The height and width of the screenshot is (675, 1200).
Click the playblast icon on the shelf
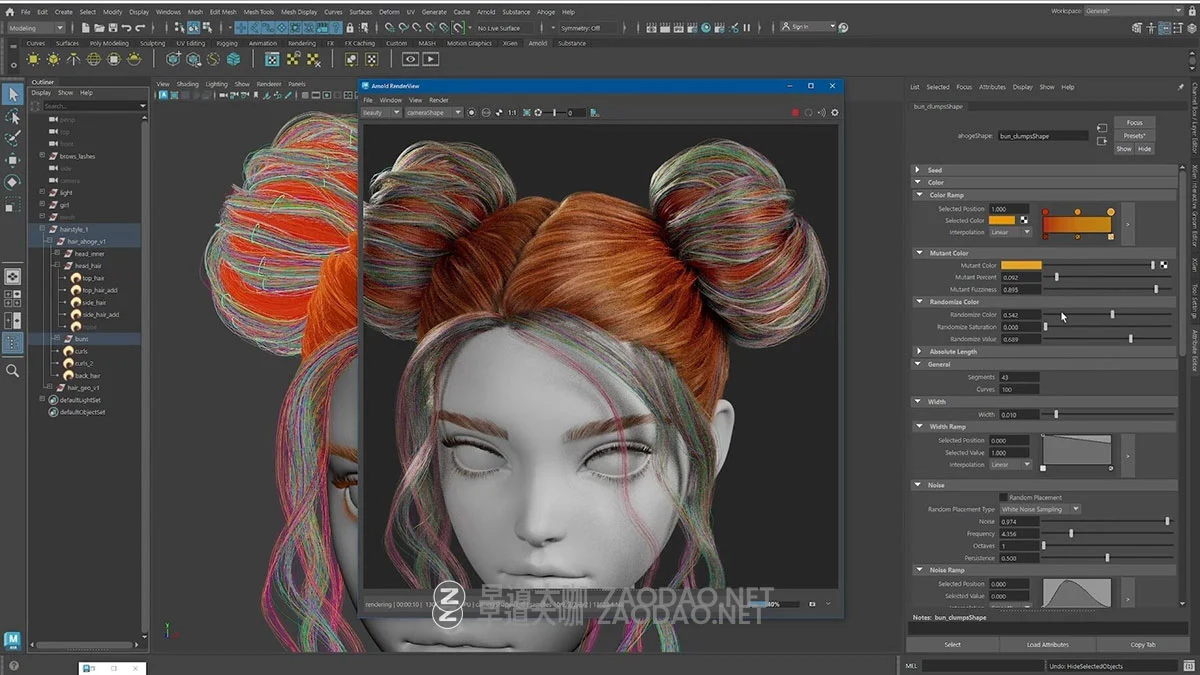coord(431,59)
